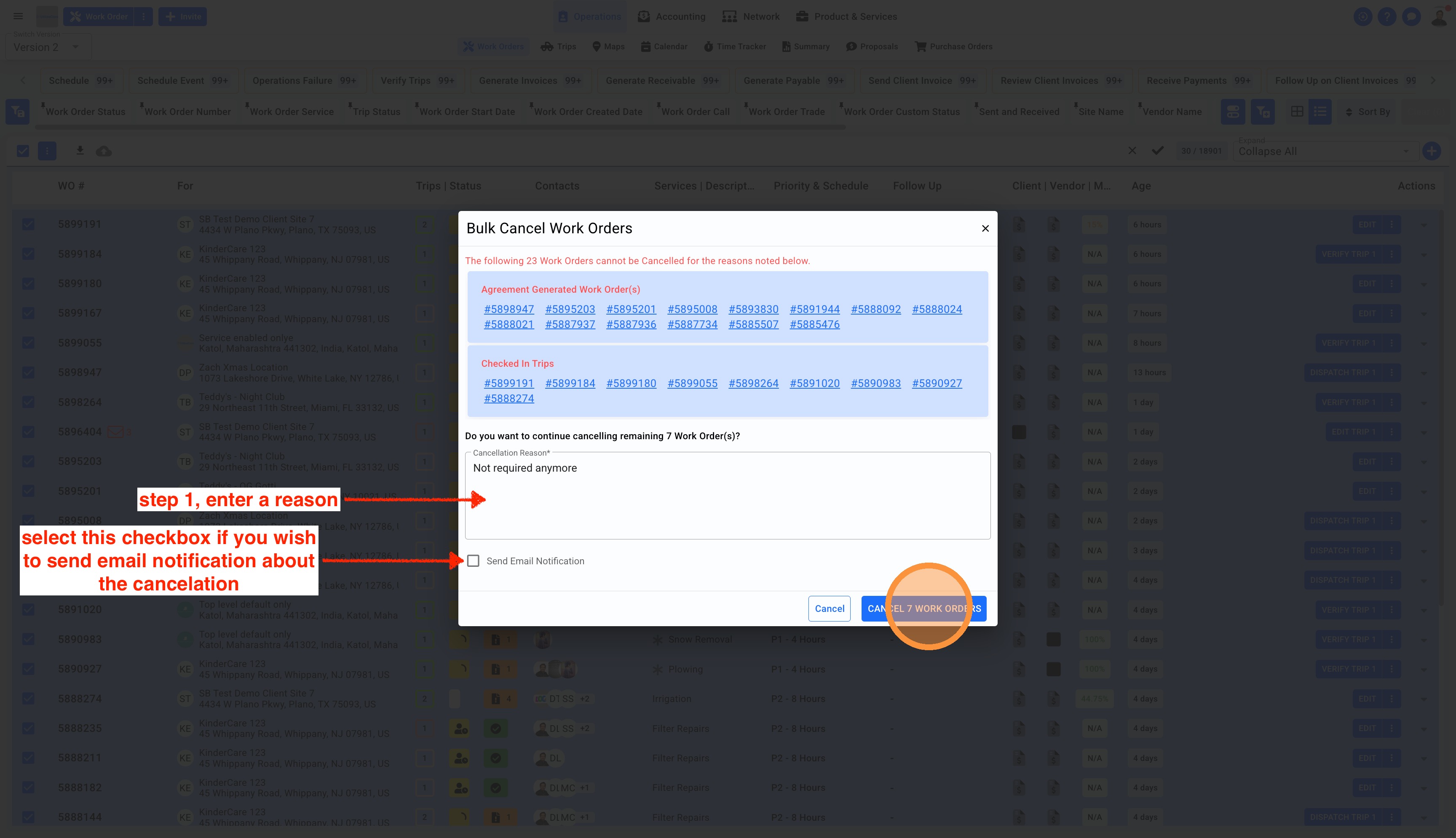Switch to the Accounting tab
This screenshot has height=838, width=1456.
pyautogui.click(x=671, y=16)
